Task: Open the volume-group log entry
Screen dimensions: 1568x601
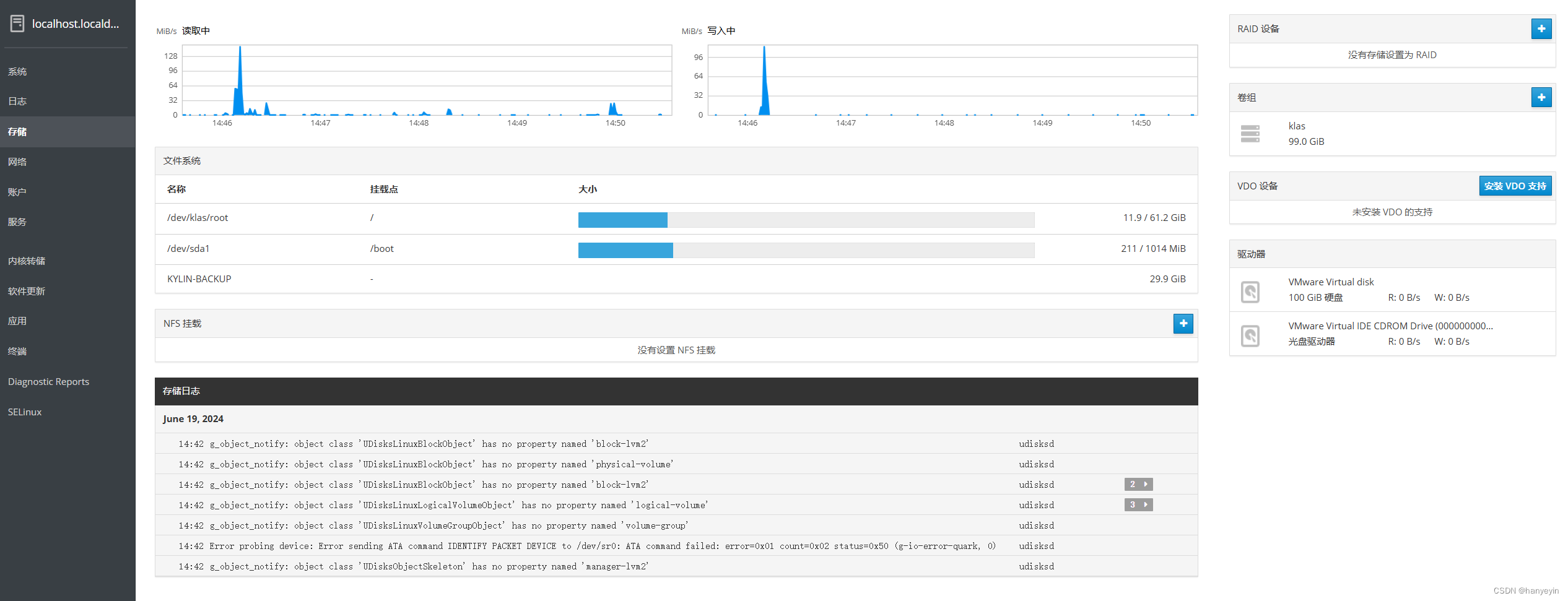Action: click(676, 525)
